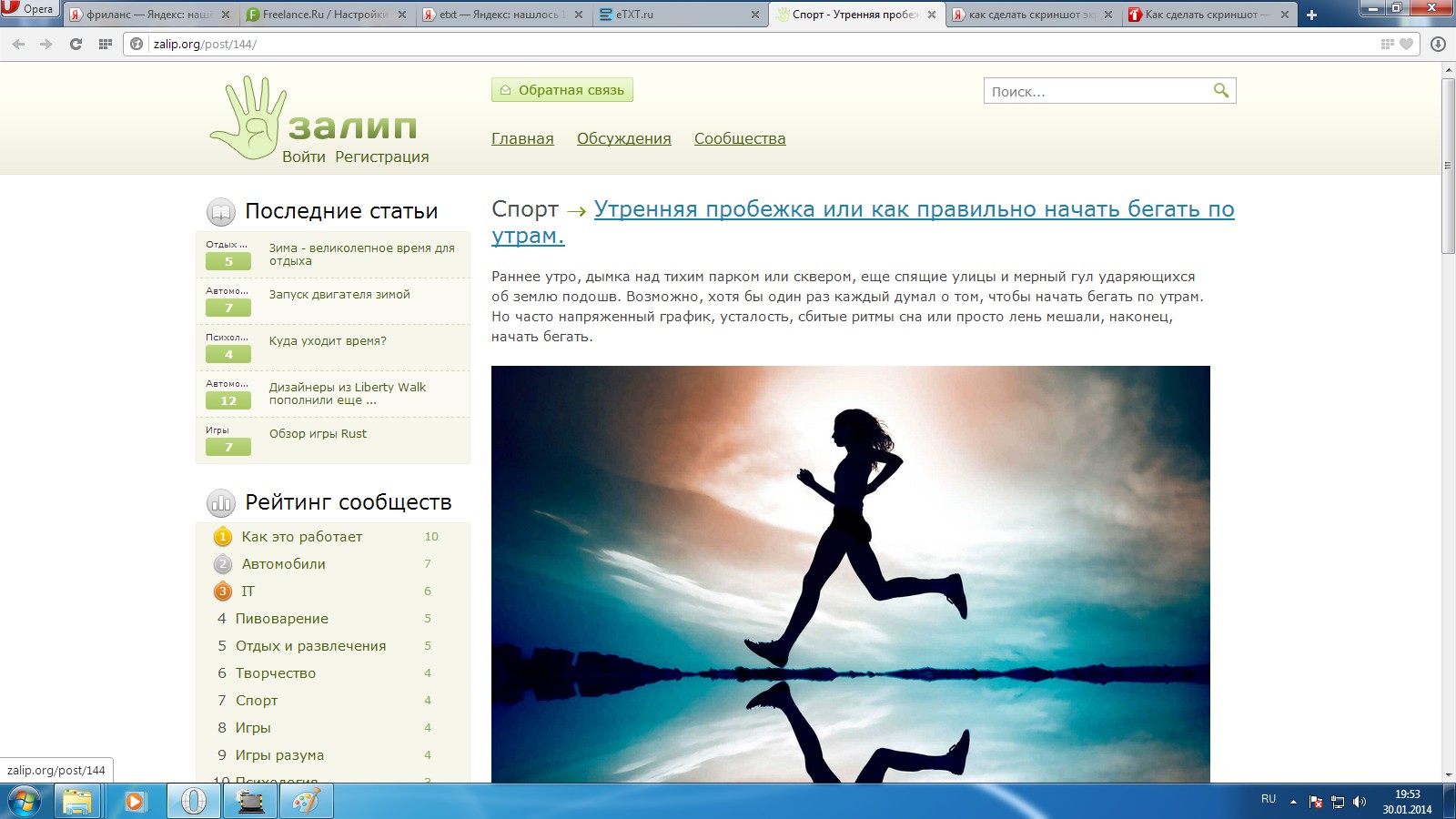Reload the current page
Viewport: 1456px width, 819px height.
(76, 44)
